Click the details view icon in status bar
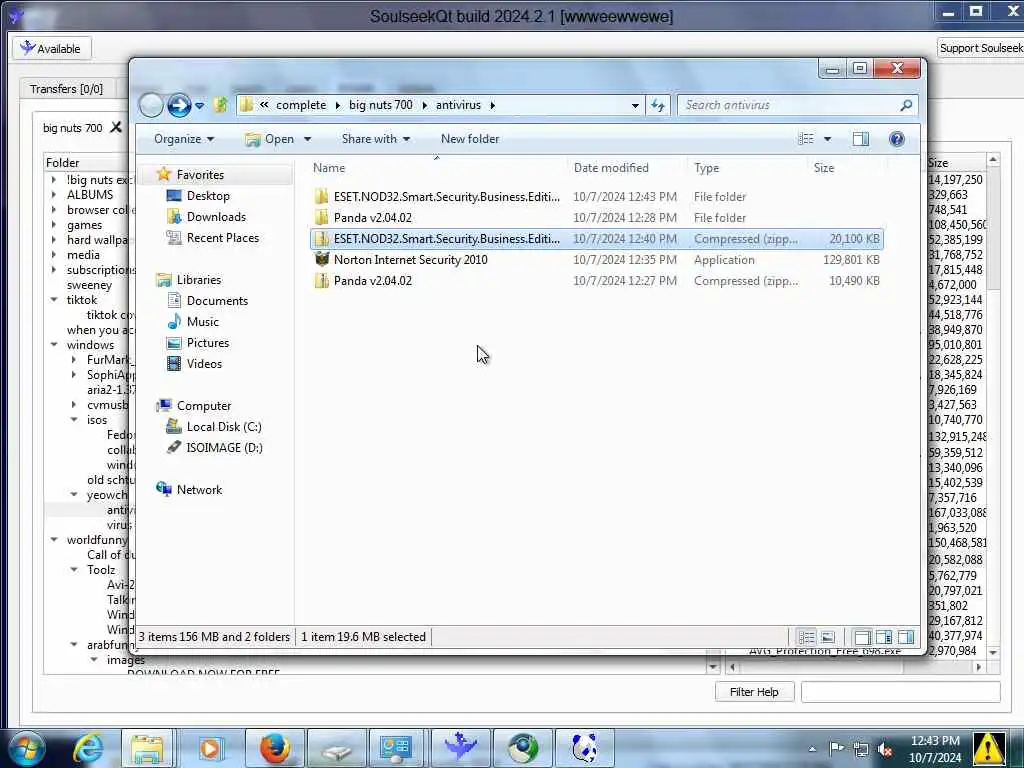1024x768 pixels. click(x=807, y=637)
